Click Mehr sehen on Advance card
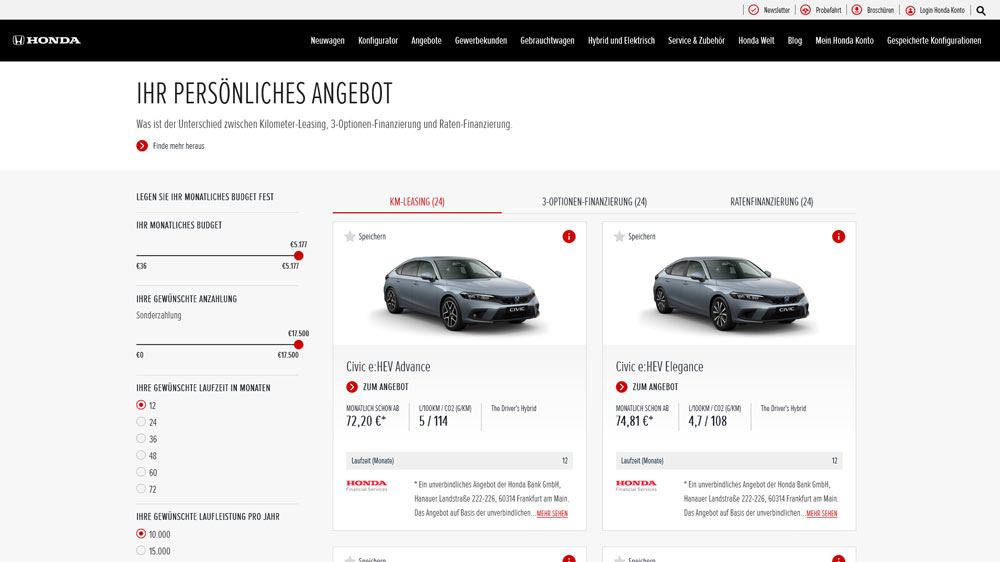The width and height of the screenshot is (1000, 562). [552, 514]
